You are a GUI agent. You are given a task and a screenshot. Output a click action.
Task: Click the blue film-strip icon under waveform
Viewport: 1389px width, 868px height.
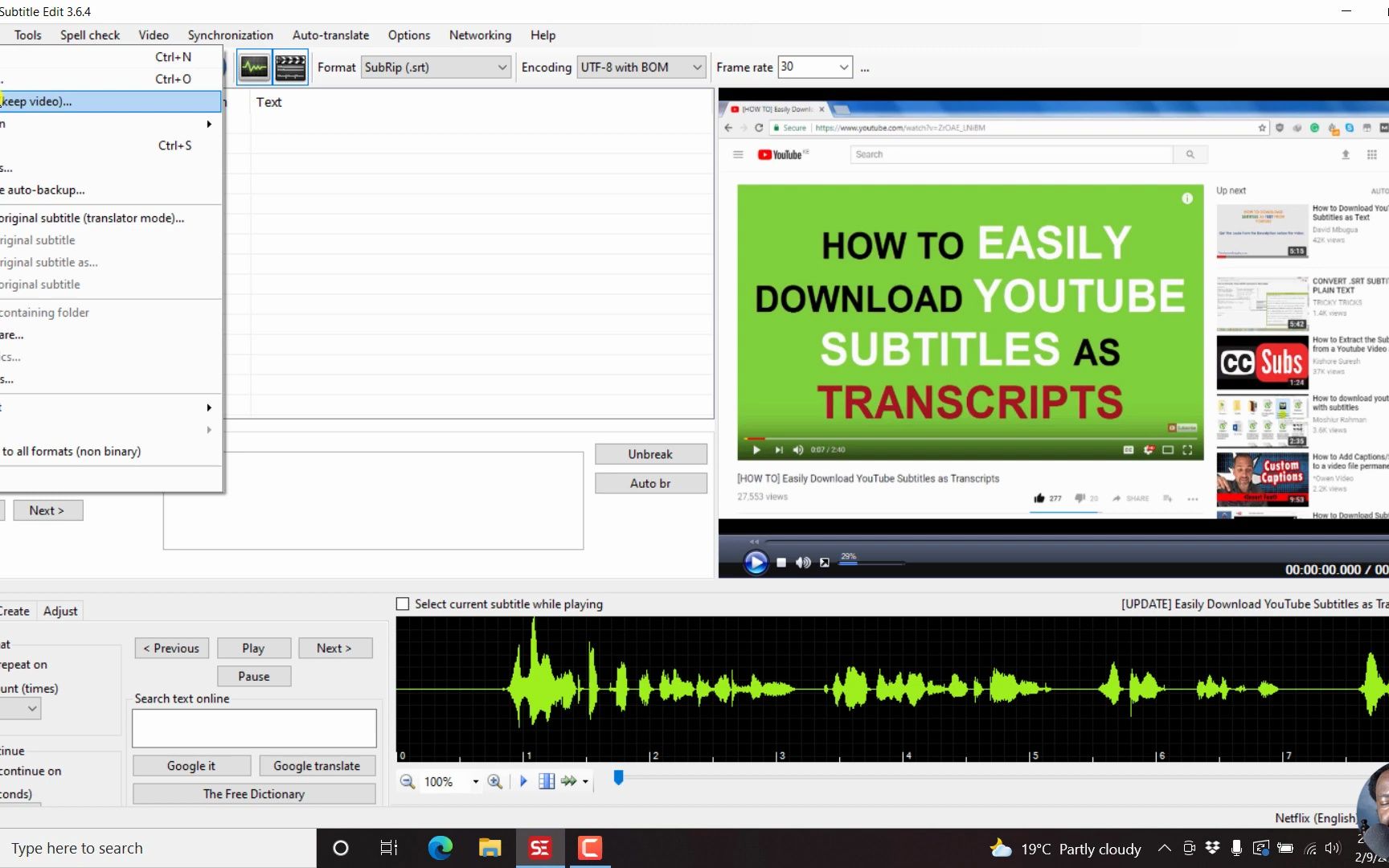547,781
